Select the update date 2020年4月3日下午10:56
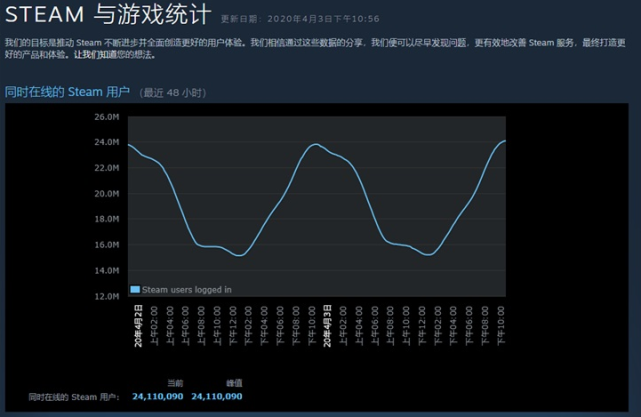The width and height of the screenshot is (641, 417). (x=323, y=19)
